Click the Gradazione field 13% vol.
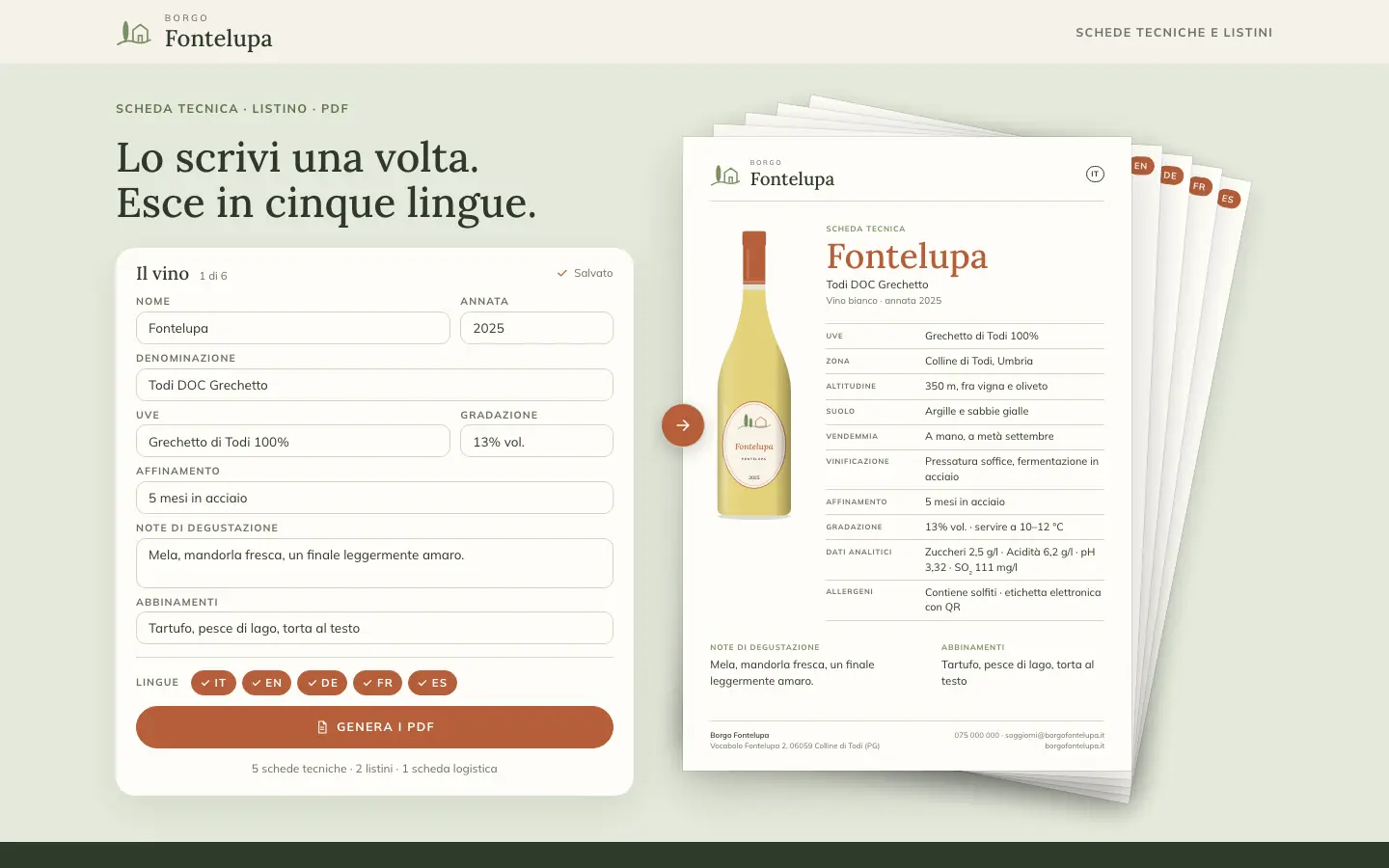This screenshot has width=1389, height=868. [536, 442]
